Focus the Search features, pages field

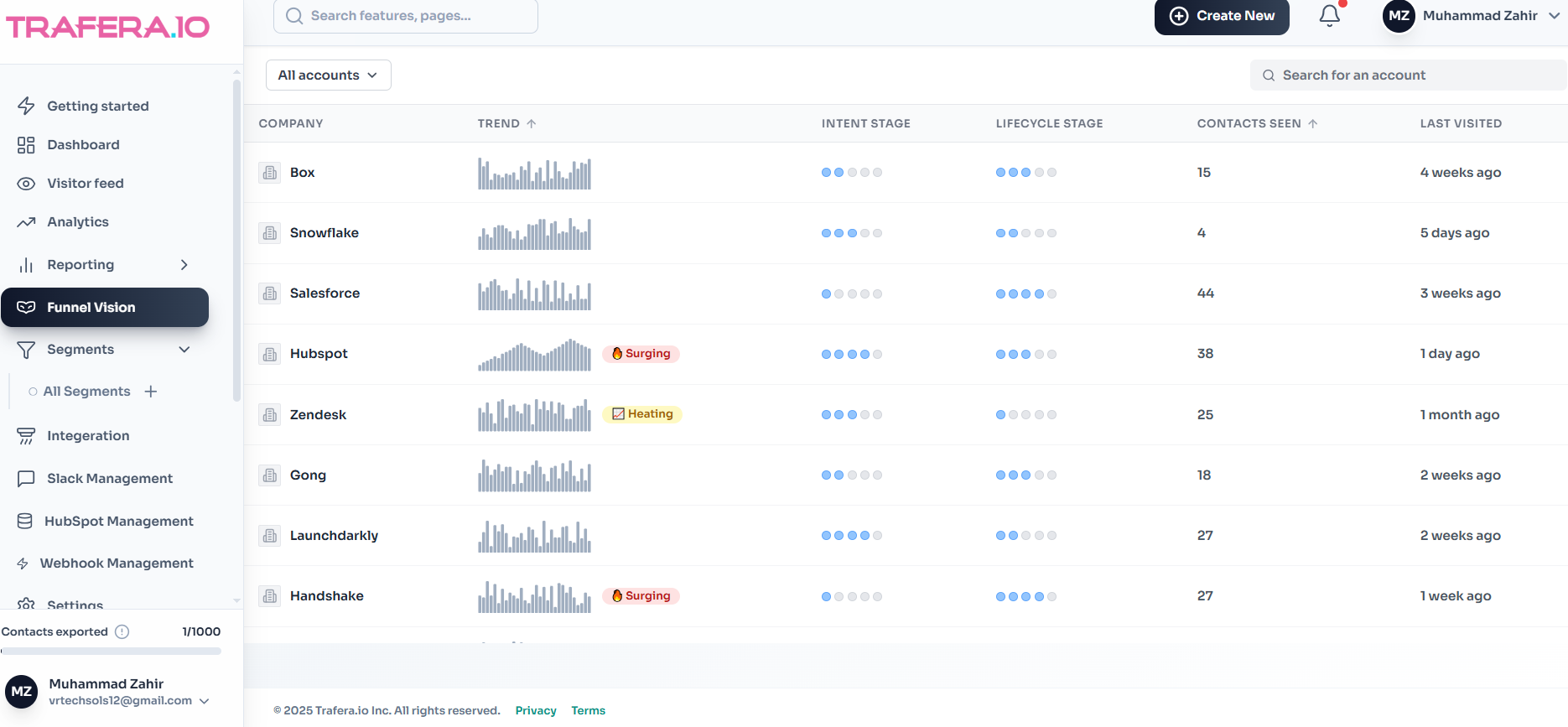[x=406, y=16]
